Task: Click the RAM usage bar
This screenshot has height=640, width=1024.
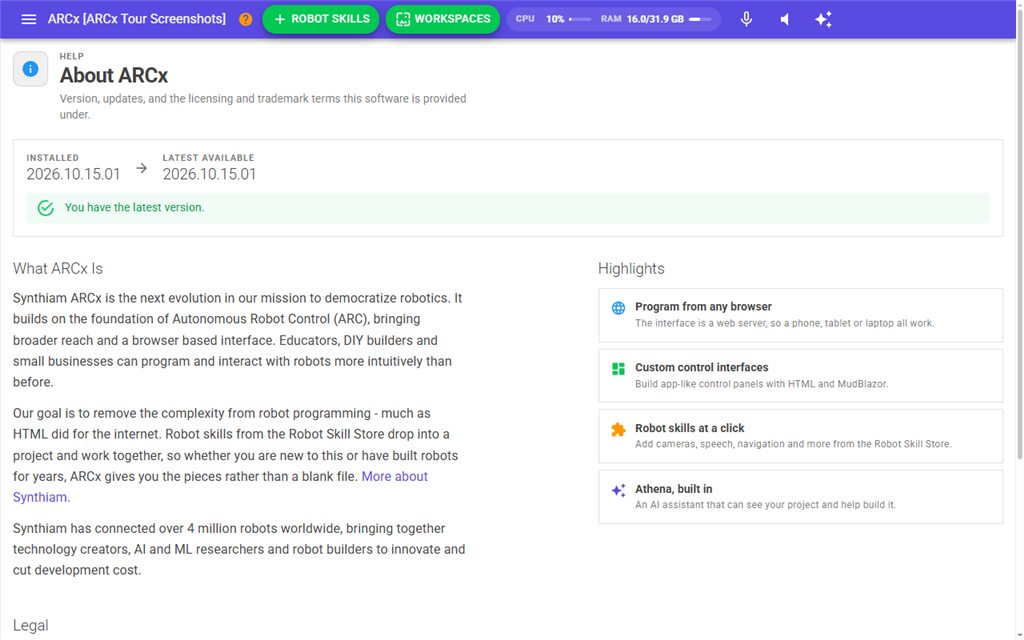Action: click(700, 20)
